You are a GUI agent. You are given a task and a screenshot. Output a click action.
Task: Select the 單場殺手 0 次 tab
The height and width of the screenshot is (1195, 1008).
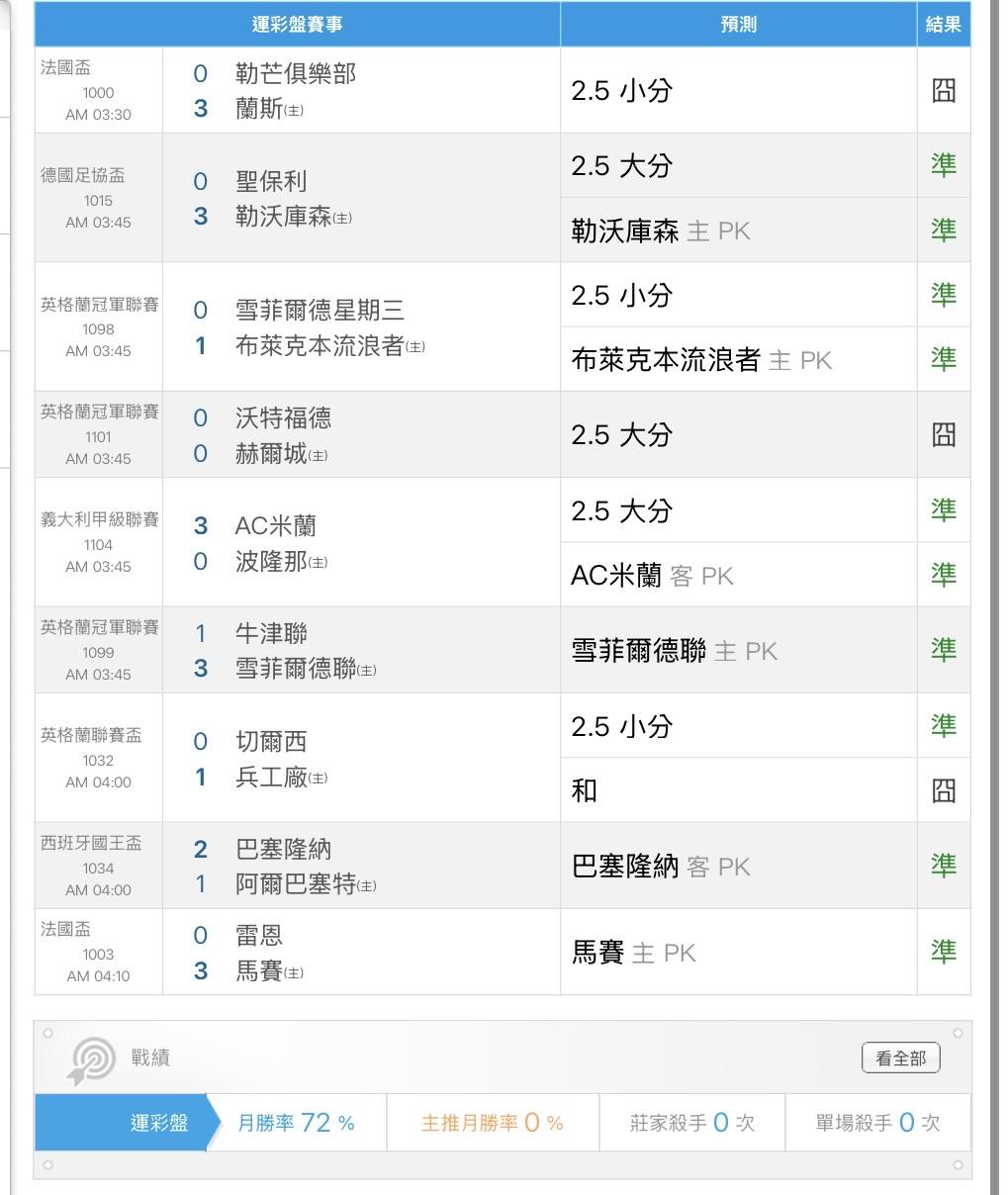[877, 1123]
